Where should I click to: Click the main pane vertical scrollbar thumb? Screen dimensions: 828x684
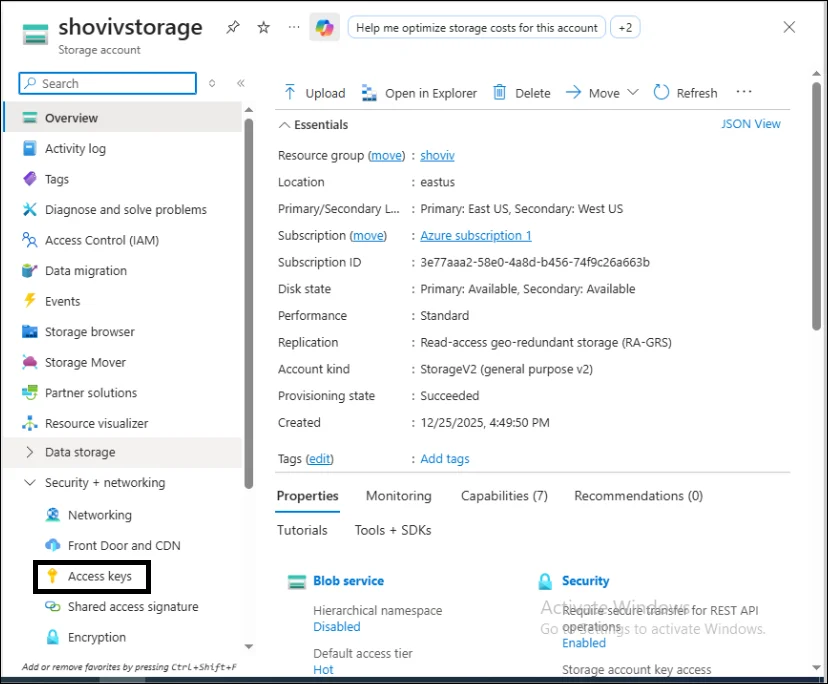coord(816,206)
